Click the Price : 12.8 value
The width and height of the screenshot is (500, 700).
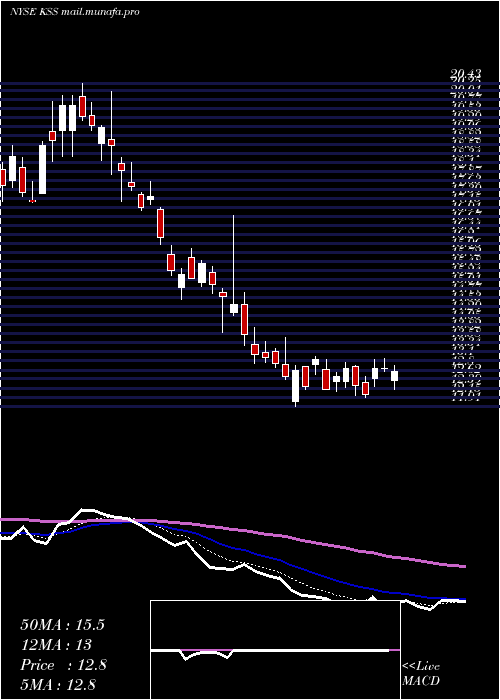tap(63, 665)
